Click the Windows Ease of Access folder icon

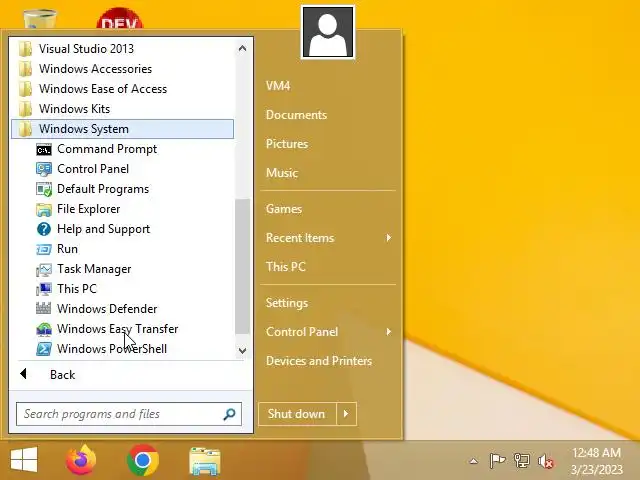coord(25,89)
